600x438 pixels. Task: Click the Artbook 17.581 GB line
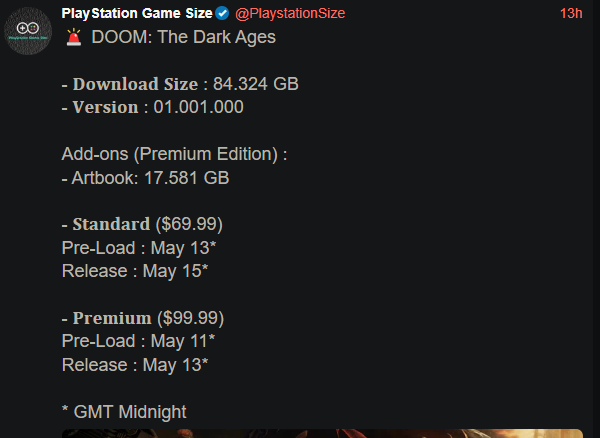[x=145, y=178]
